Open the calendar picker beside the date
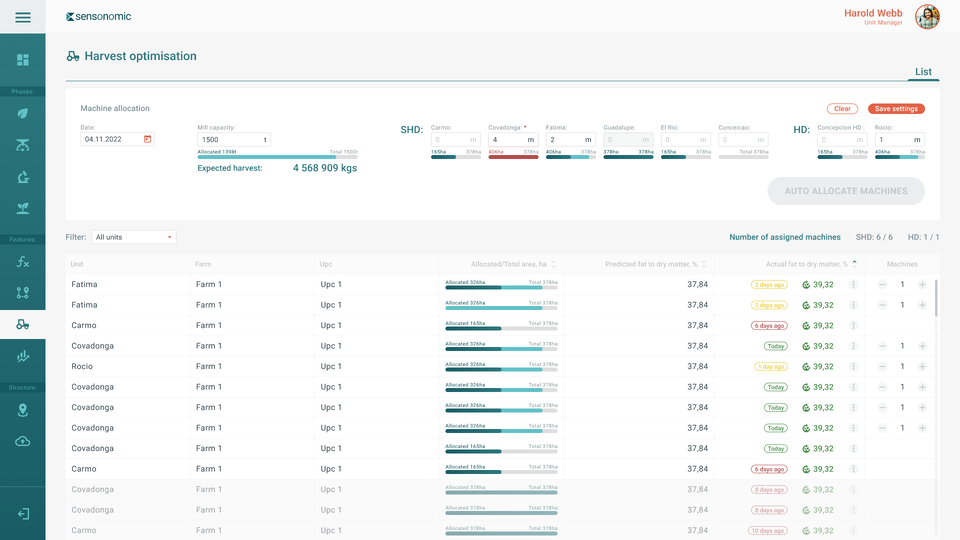Screen dimensions: 960x540 point(148,139)
